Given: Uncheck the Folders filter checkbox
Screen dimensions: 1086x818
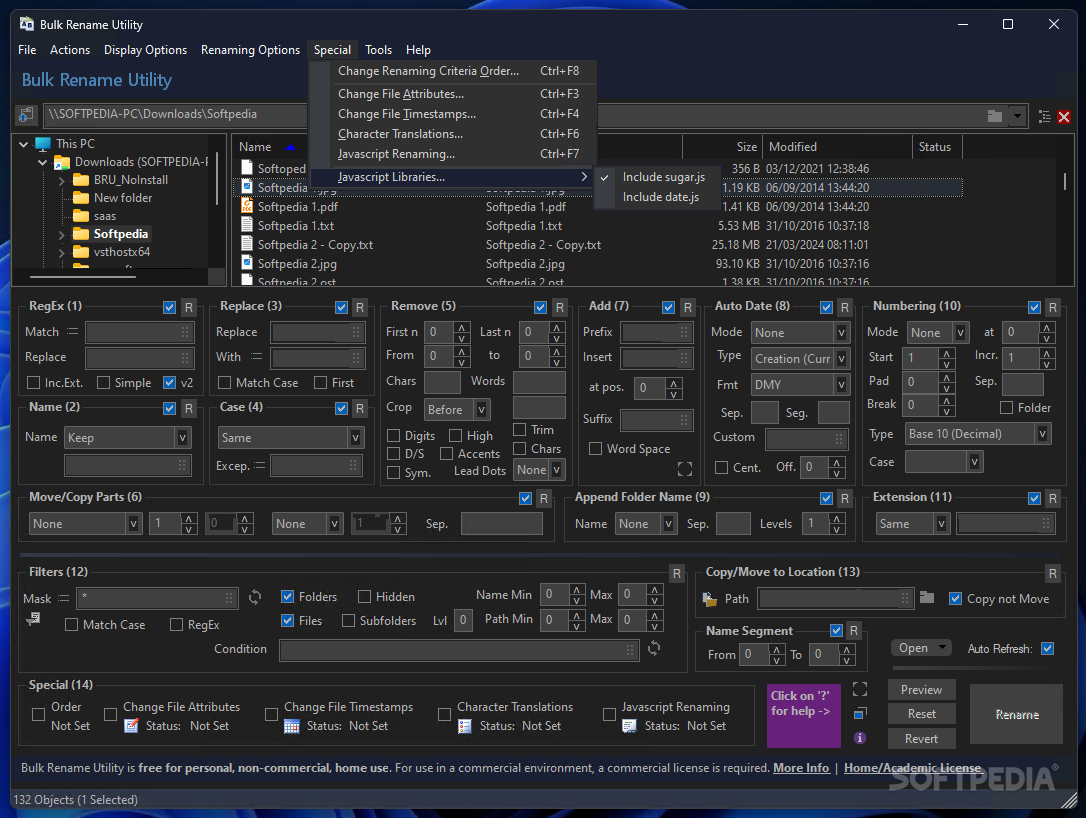Looking at the screenshot, I should [x=287, y=596].
